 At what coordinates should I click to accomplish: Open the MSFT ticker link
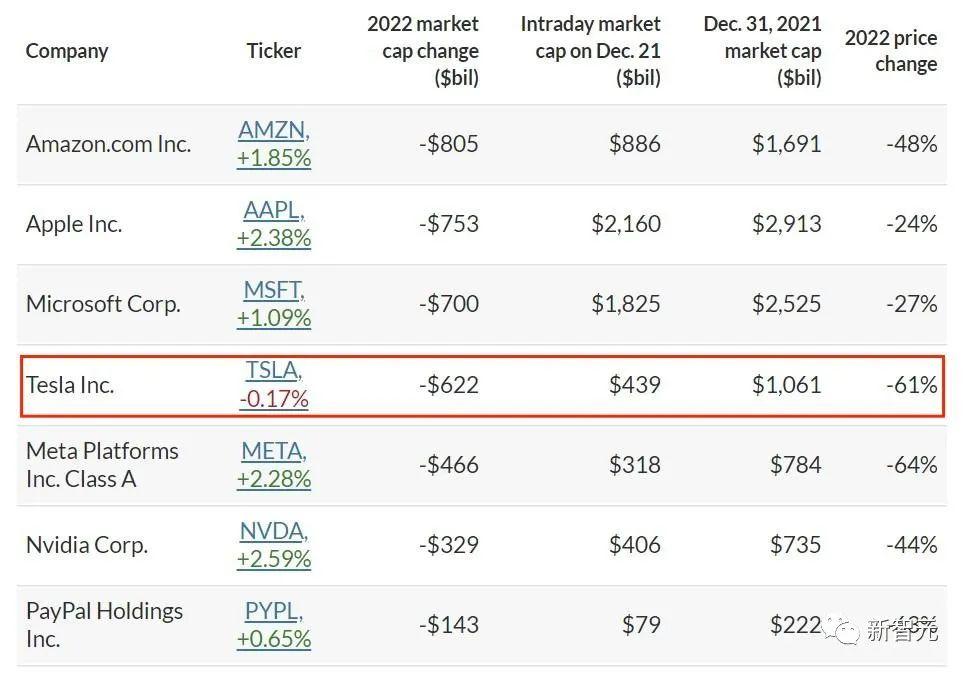click(x=273, y=290)
